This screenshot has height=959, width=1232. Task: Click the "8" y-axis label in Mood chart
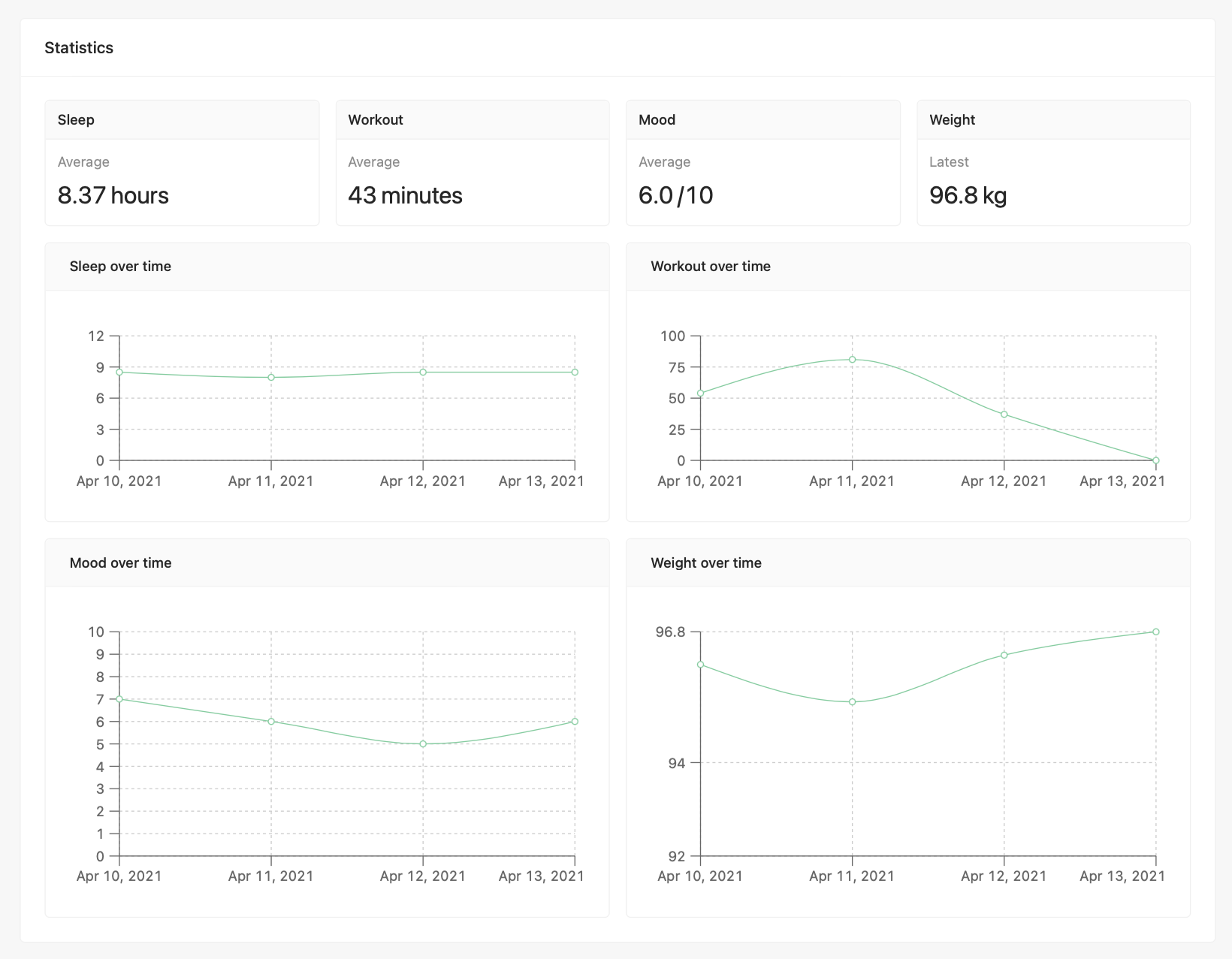100,677
